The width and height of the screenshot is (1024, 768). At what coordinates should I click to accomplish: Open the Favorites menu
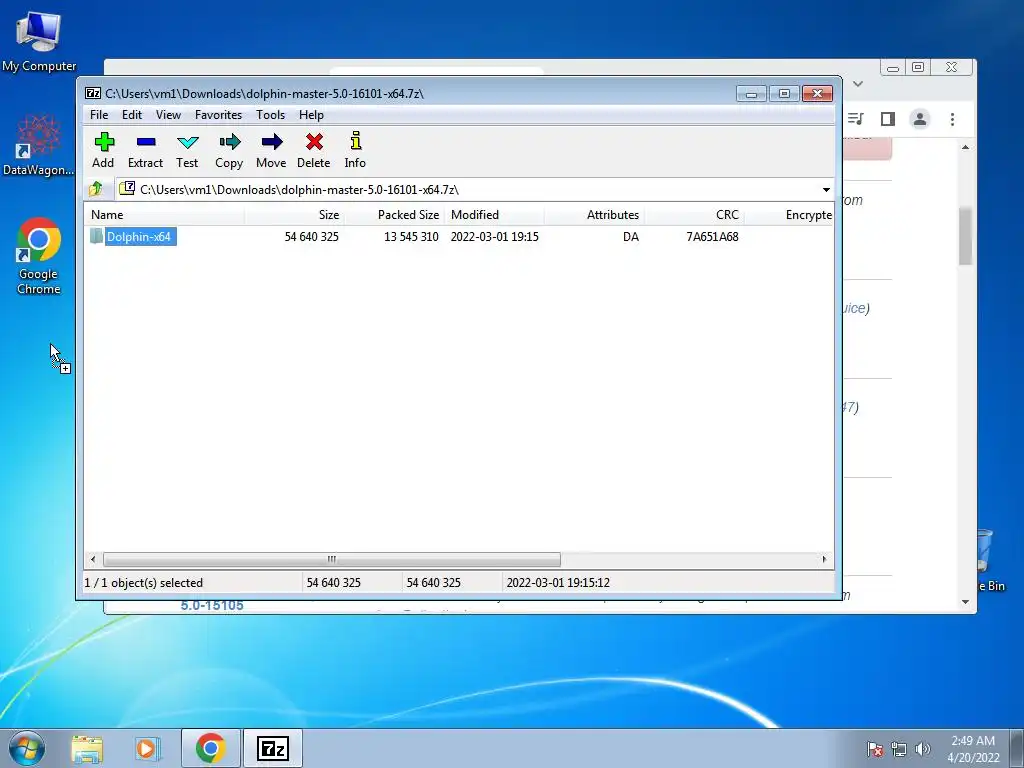[218, 115]
